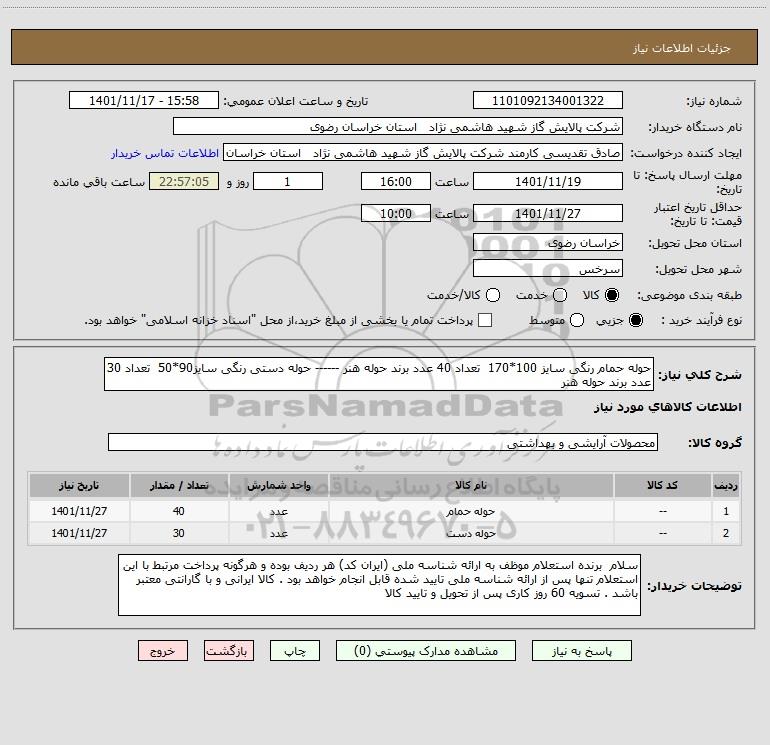
Task: Click the خروج exit button
Action: coord(163,651)
